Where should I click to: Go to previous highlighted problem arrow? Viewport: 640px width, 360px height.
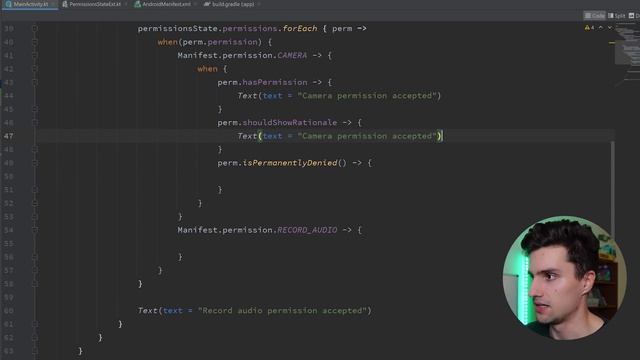(601, 28)
